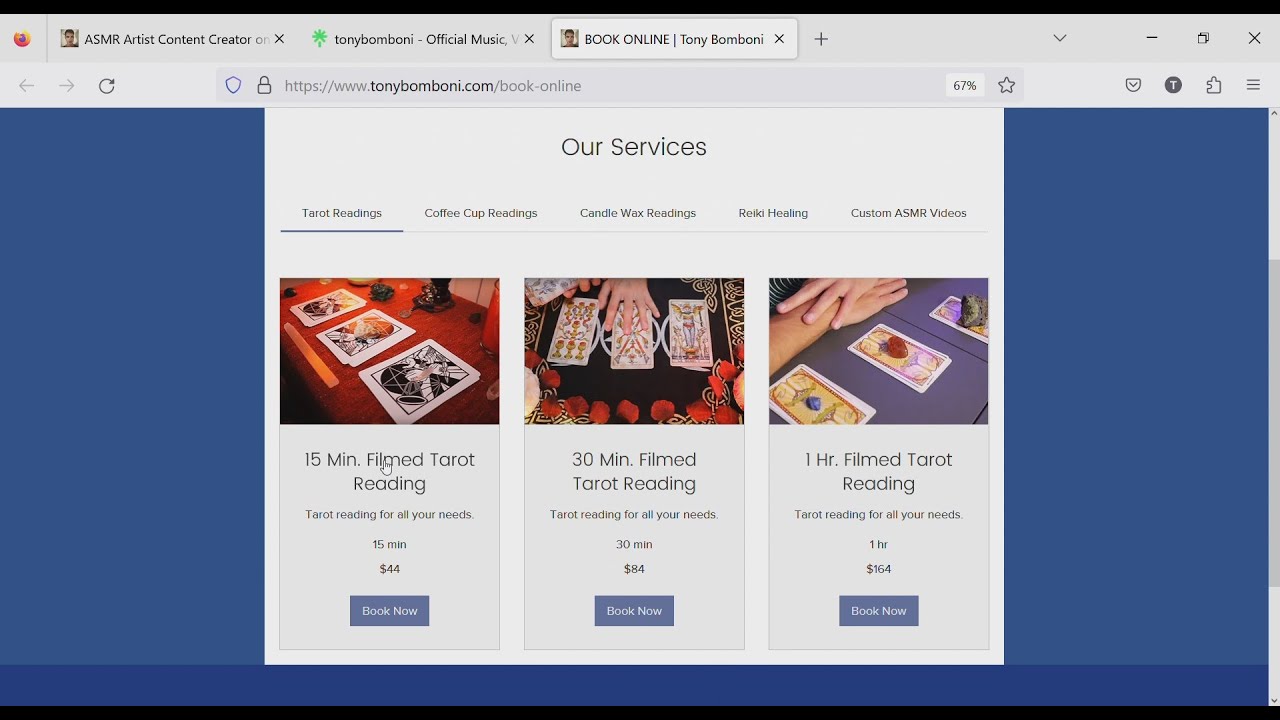This screenshot has width=1280, height=720.
Task: Close the ASMR Artist Content Creator tab
Action: pos(279,39)
